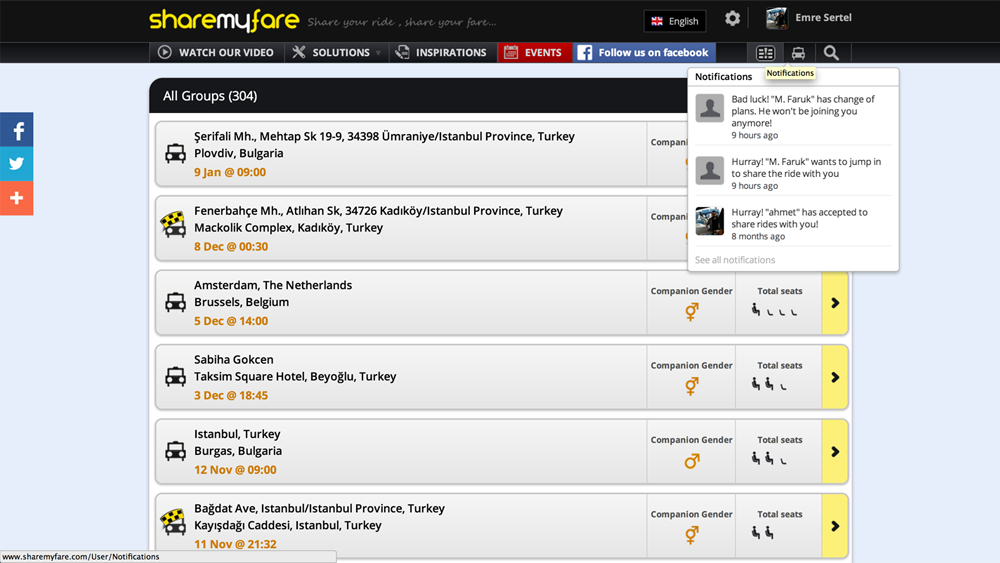Screen dimensions: 1000x563
Task: Click the notifications list icon
Action: 765,53
